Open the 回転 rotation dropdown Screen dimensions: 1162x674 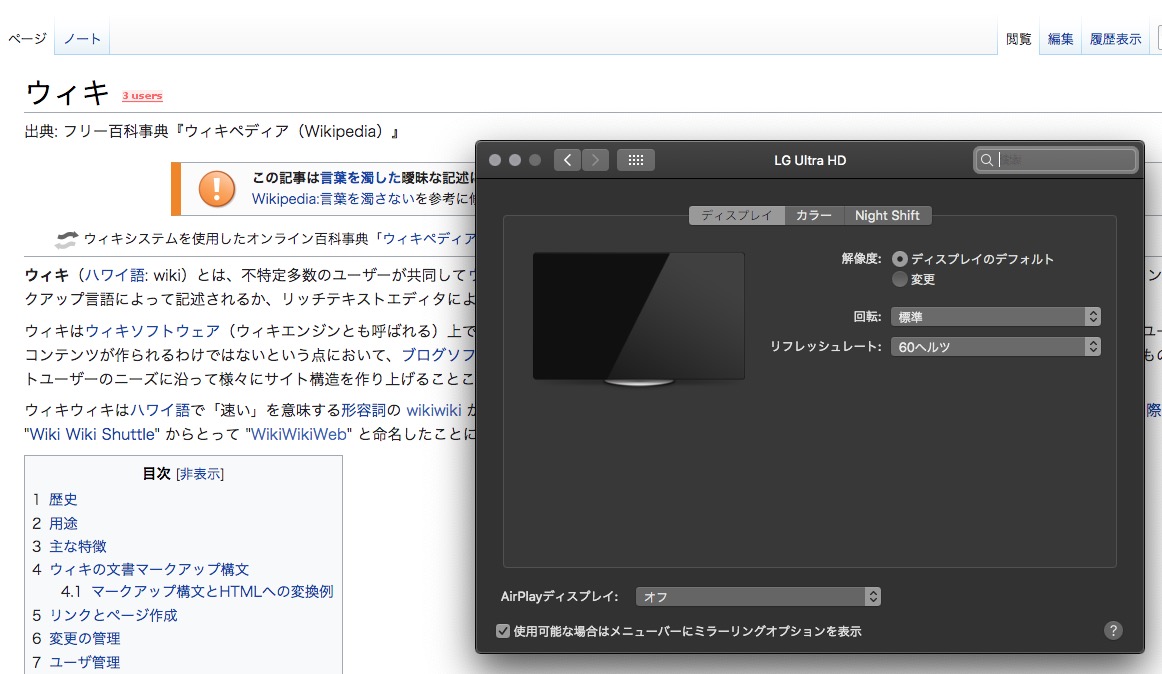(x=995, y=317)
